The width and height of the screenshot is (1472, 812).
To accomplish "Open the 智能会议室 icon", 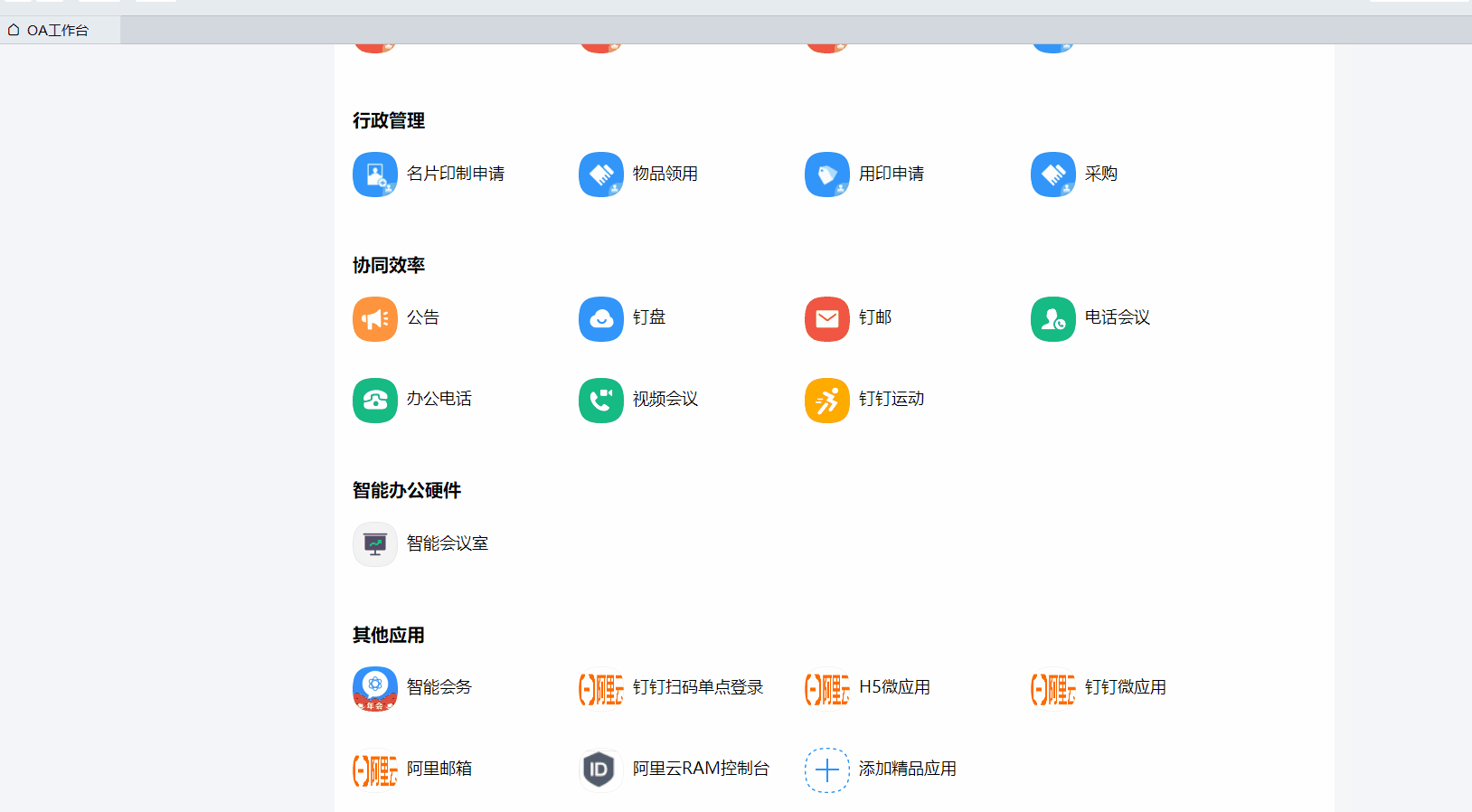I will point(375,544).
